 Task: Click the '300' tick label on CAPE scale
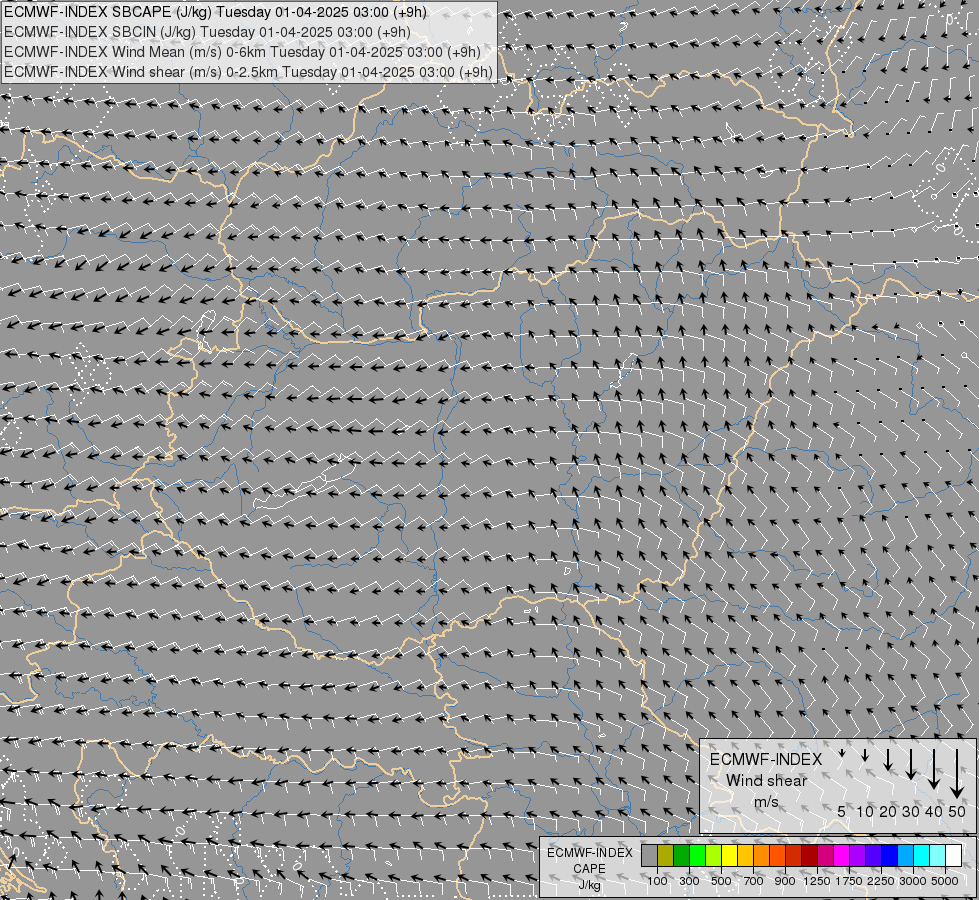(689, 881)
